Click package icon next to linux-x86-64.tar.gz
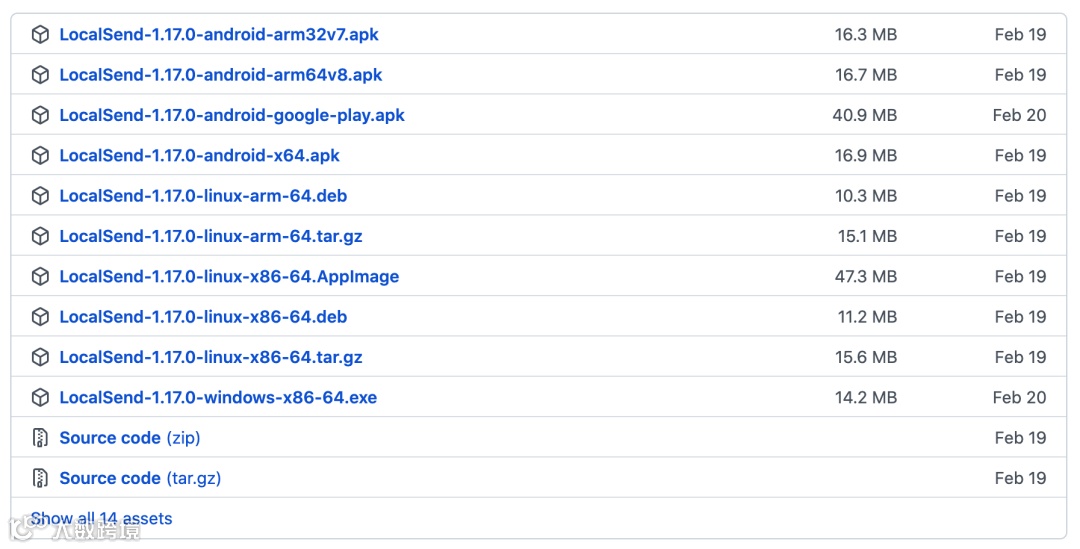 [x=41, y=357]
